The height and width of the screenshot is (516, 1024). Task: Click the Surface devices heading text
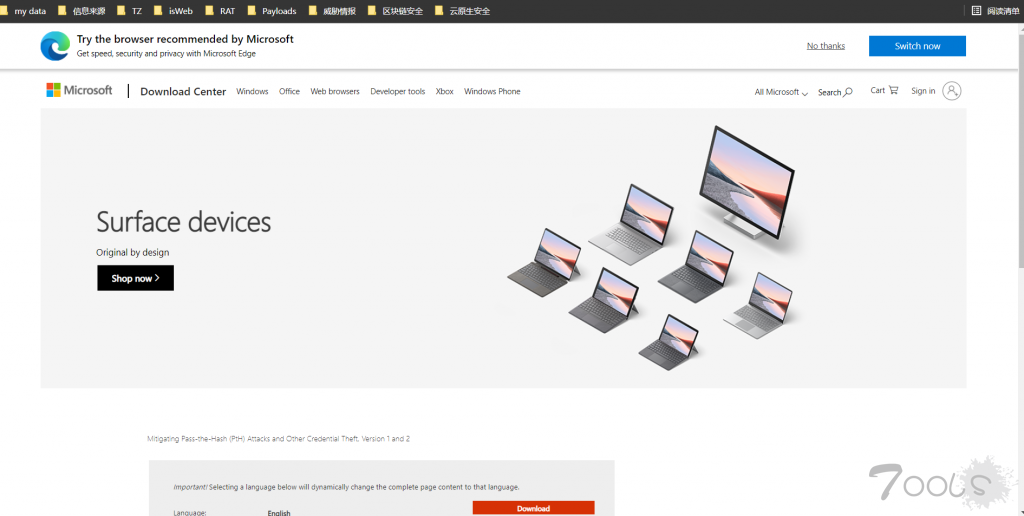click(184, 222)
